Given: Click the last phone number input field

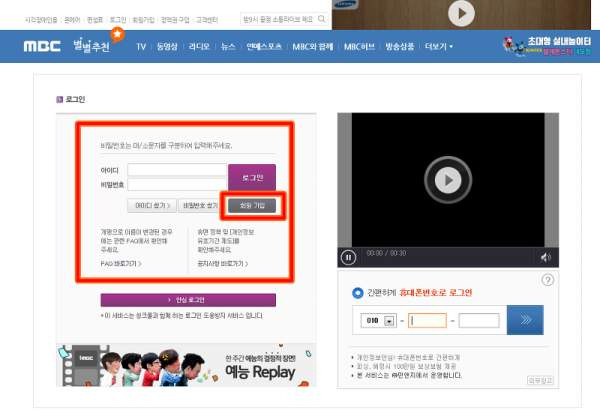Looking at the screenshot, I should tap(479, 320).
